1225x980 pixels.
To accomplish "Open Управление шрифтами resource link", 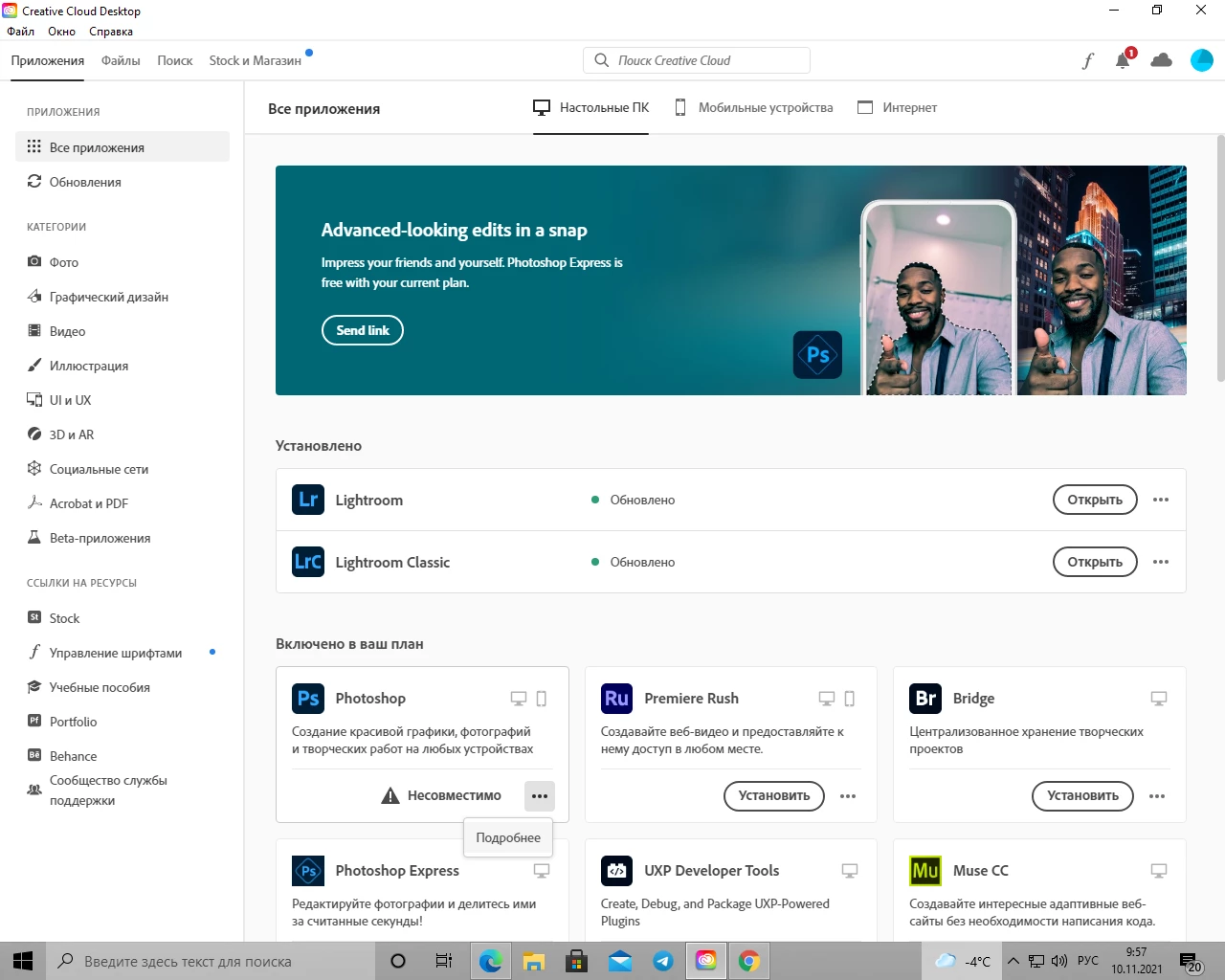I will [x=122, y=653].
